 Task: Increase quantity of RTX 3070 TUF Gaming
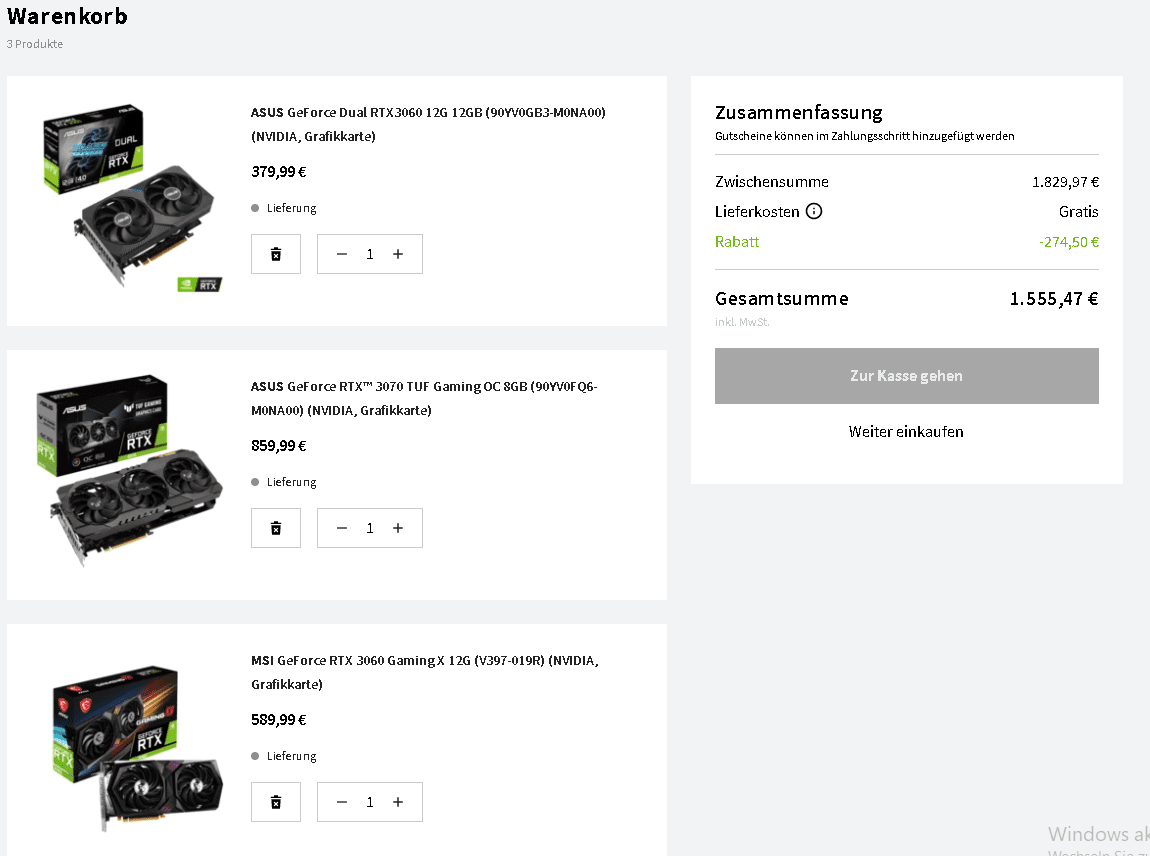pyautogui.click(x=398, y=528)
